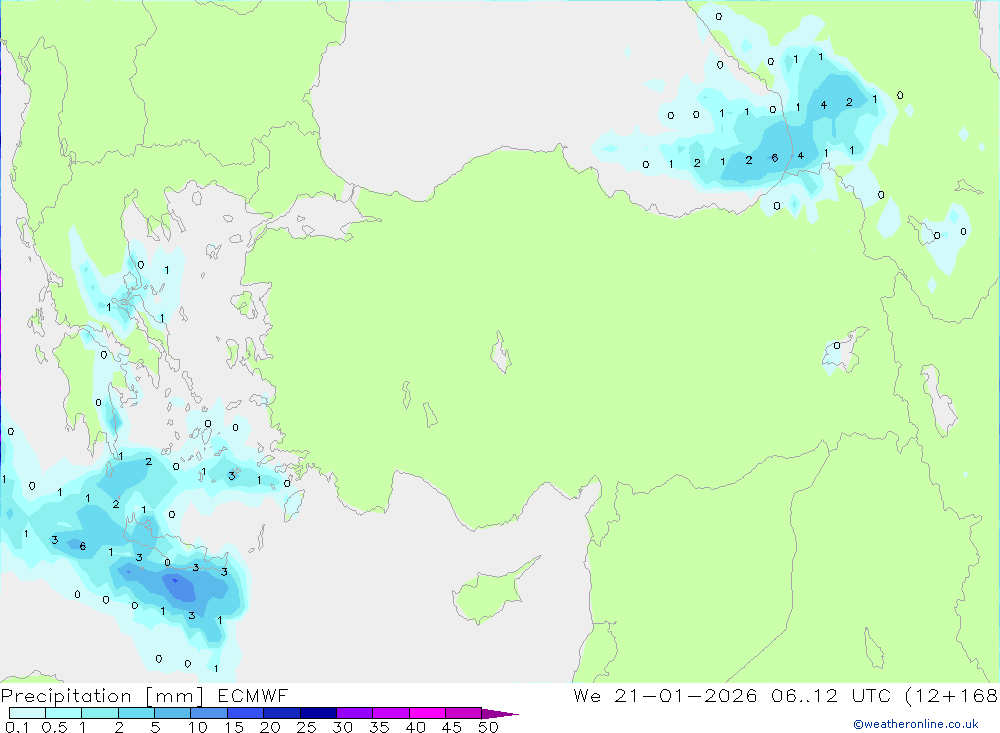1000x733 pixels.
Task: Click the legend label '35'
Action: 379,727
